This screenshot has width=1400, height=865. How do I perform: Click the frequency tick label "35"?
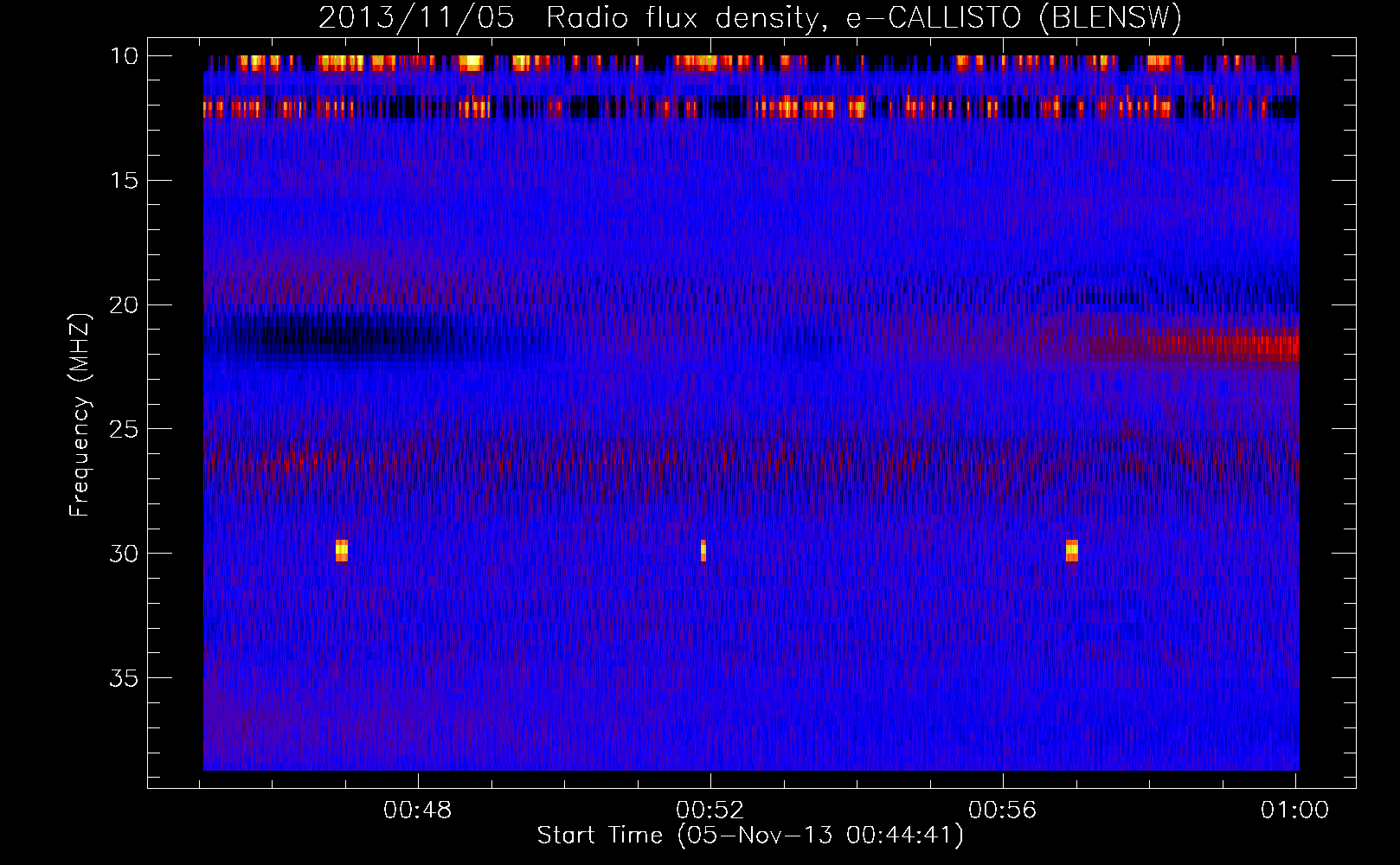pos(125,677)
